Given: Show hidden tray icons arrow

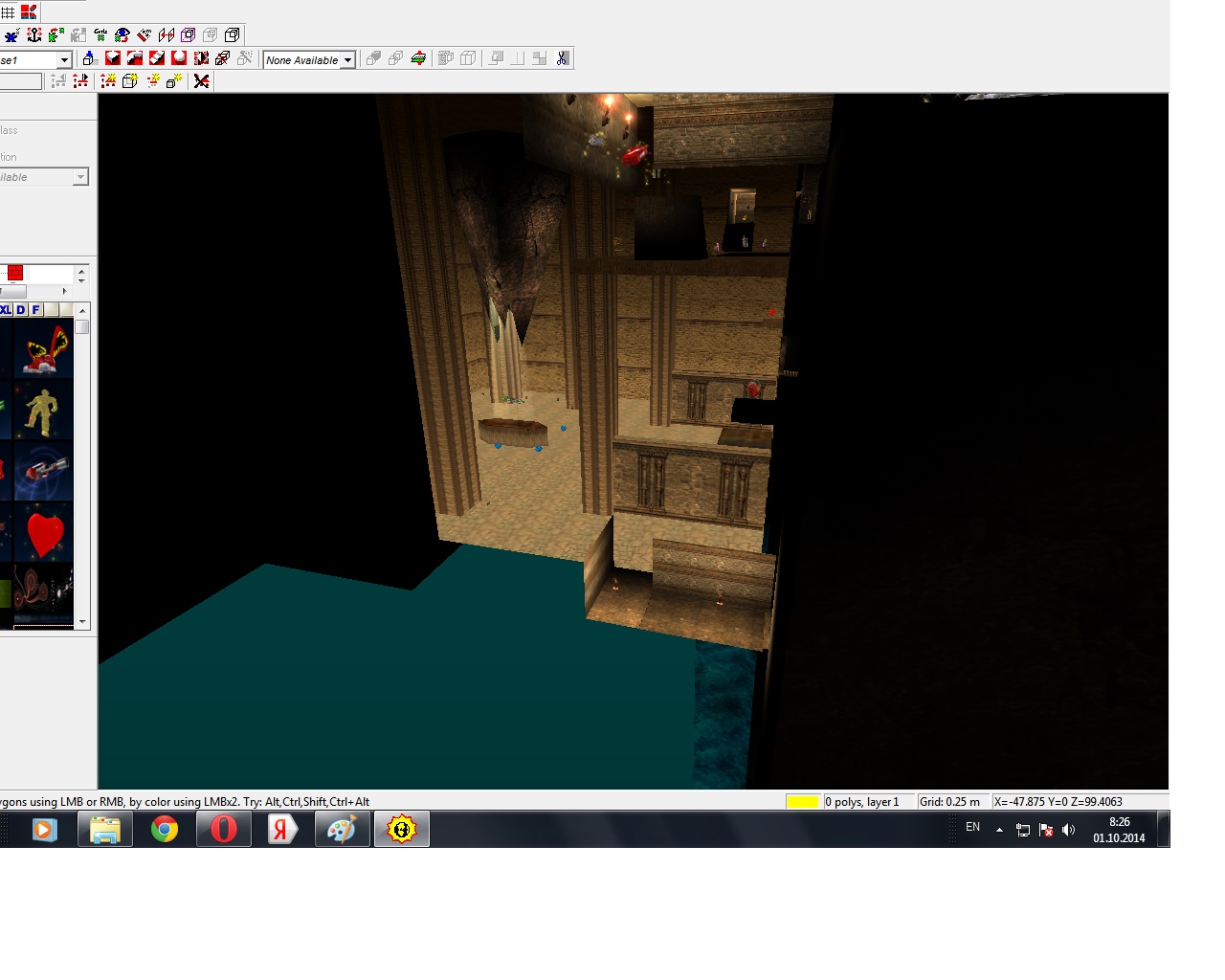Looking at the screenshot, I should coord(999,830).
